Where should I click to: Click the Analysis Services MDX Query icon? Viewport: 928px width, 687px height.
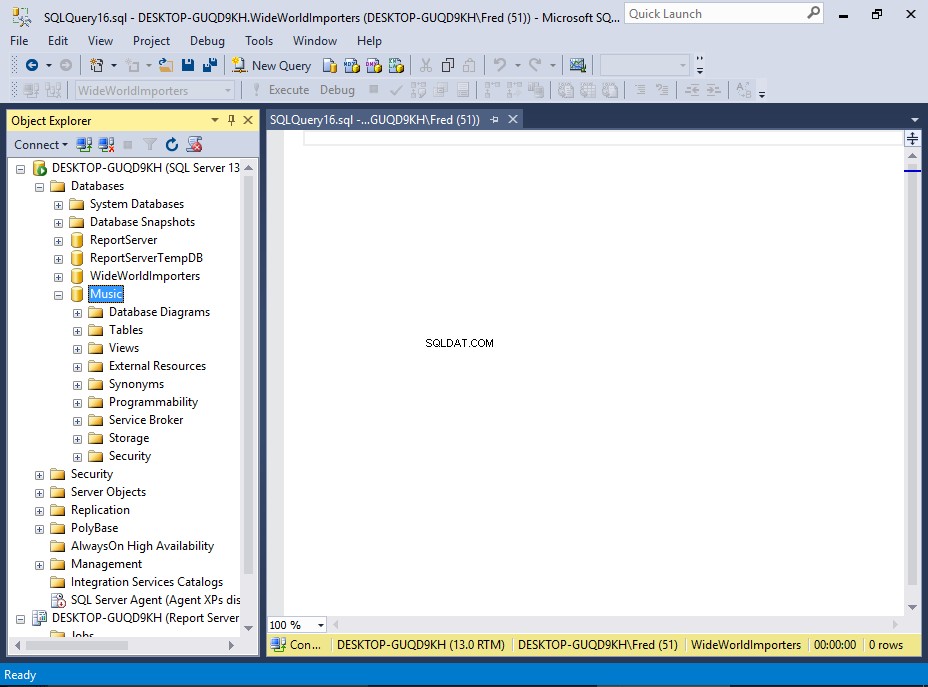tap(352, 65)
